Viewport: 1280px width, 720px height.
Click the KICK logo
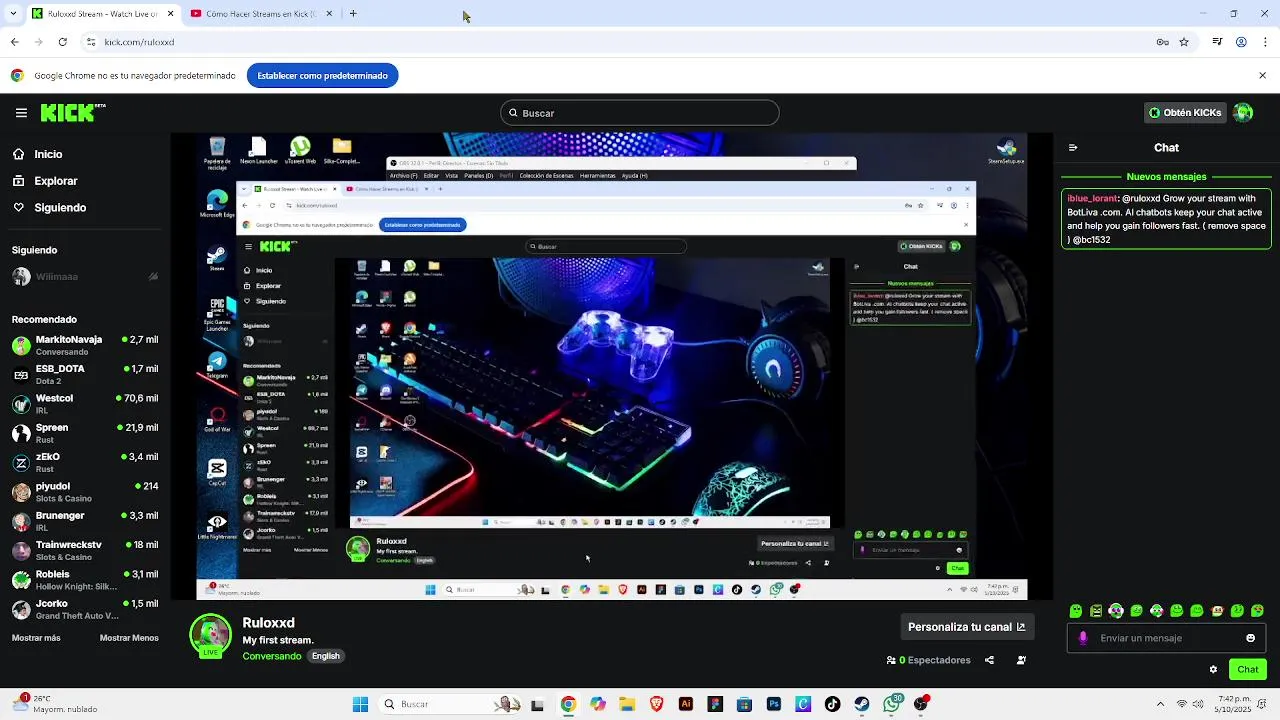[x=73, y=113]
